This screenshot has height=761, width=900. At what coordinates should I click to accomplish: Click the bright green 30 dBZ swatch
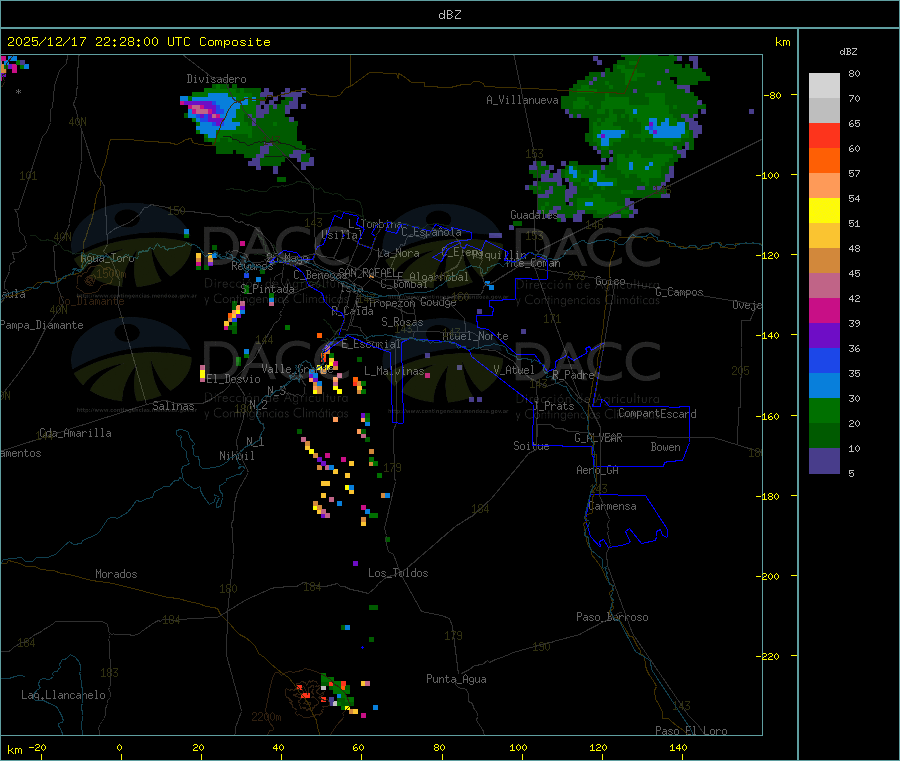pos(824,410)
